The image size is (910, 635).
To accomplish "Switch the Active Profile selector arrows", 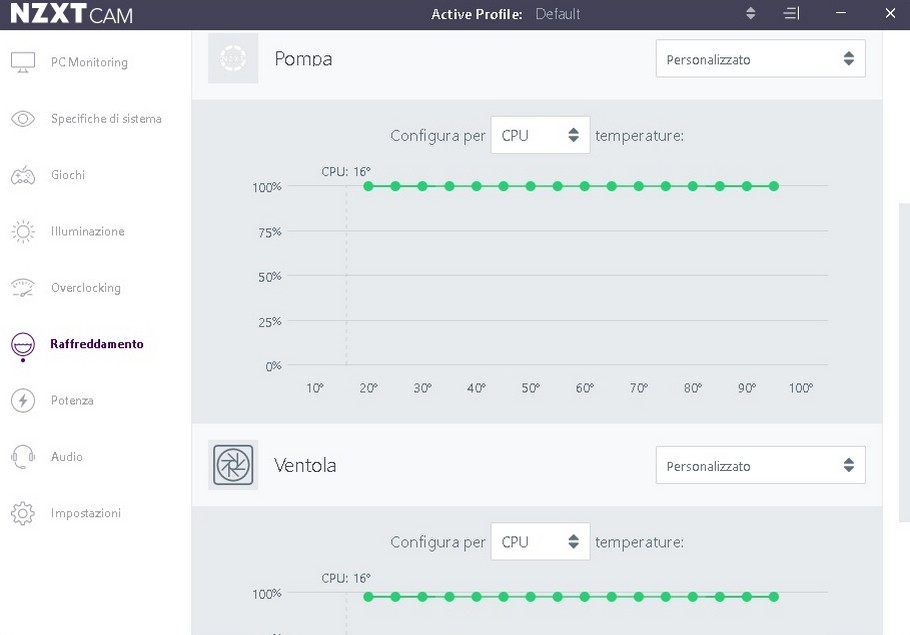I will coord(751,14).
